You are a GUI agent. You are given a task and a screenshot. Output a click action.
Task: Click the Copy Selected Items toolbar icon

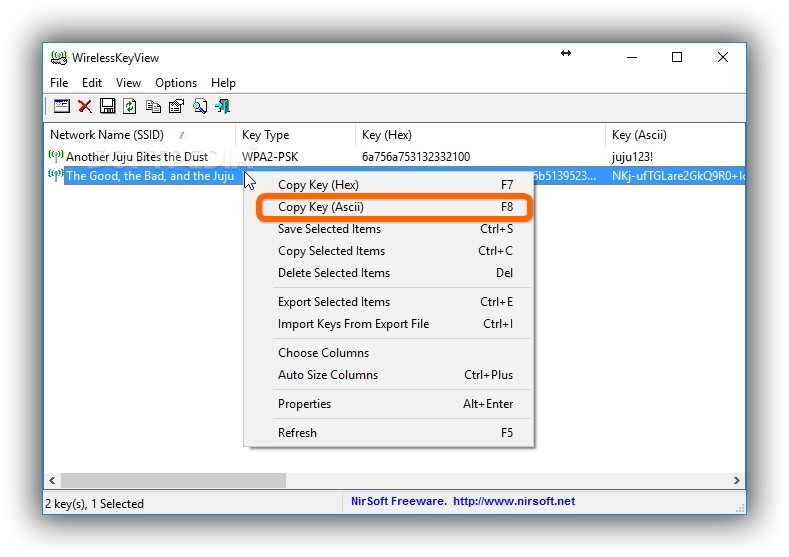point(153,106)
